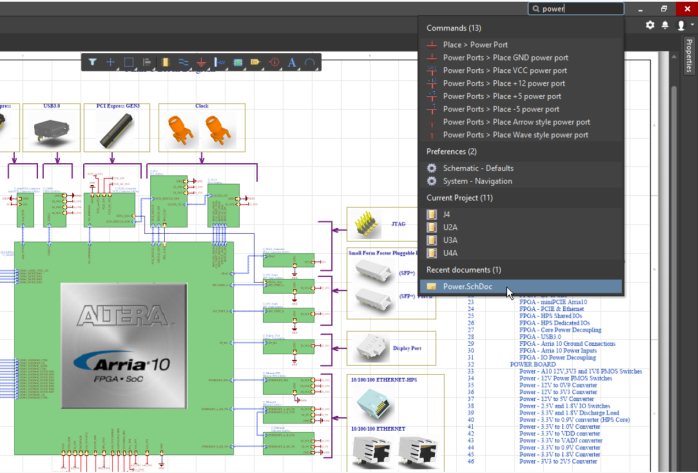Screen dimensions: 698x473
Task: Click in the search field containing 'power'
Action: [x=576, y=8]
